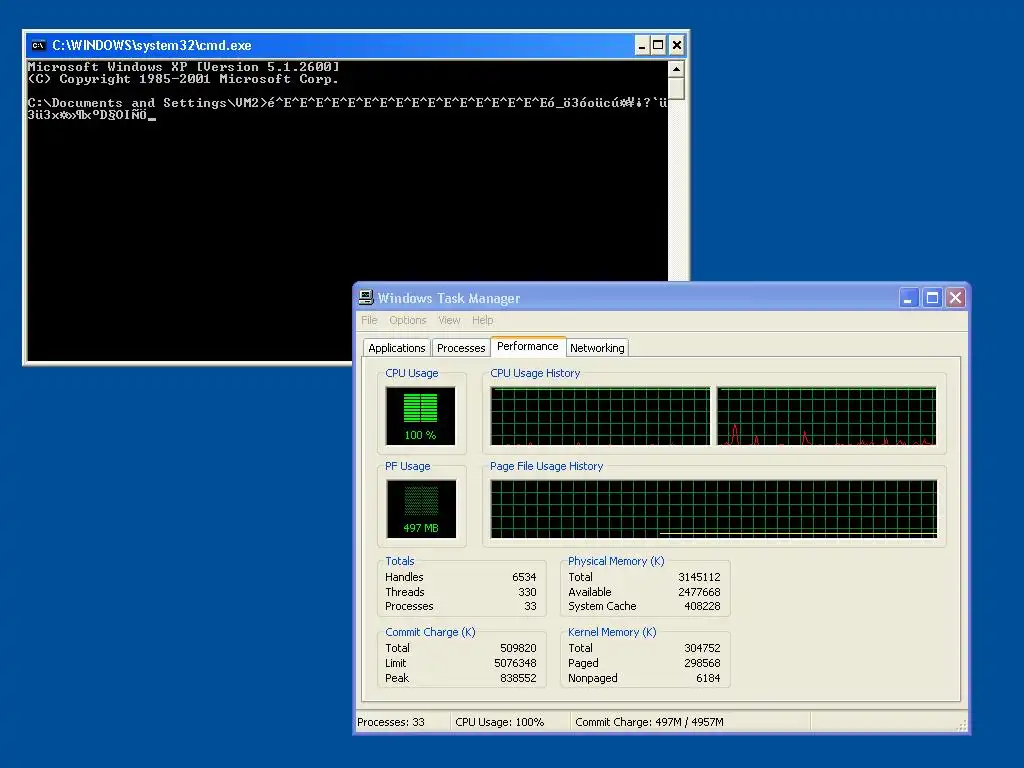Close the cmd.exe window

point(677,45)
